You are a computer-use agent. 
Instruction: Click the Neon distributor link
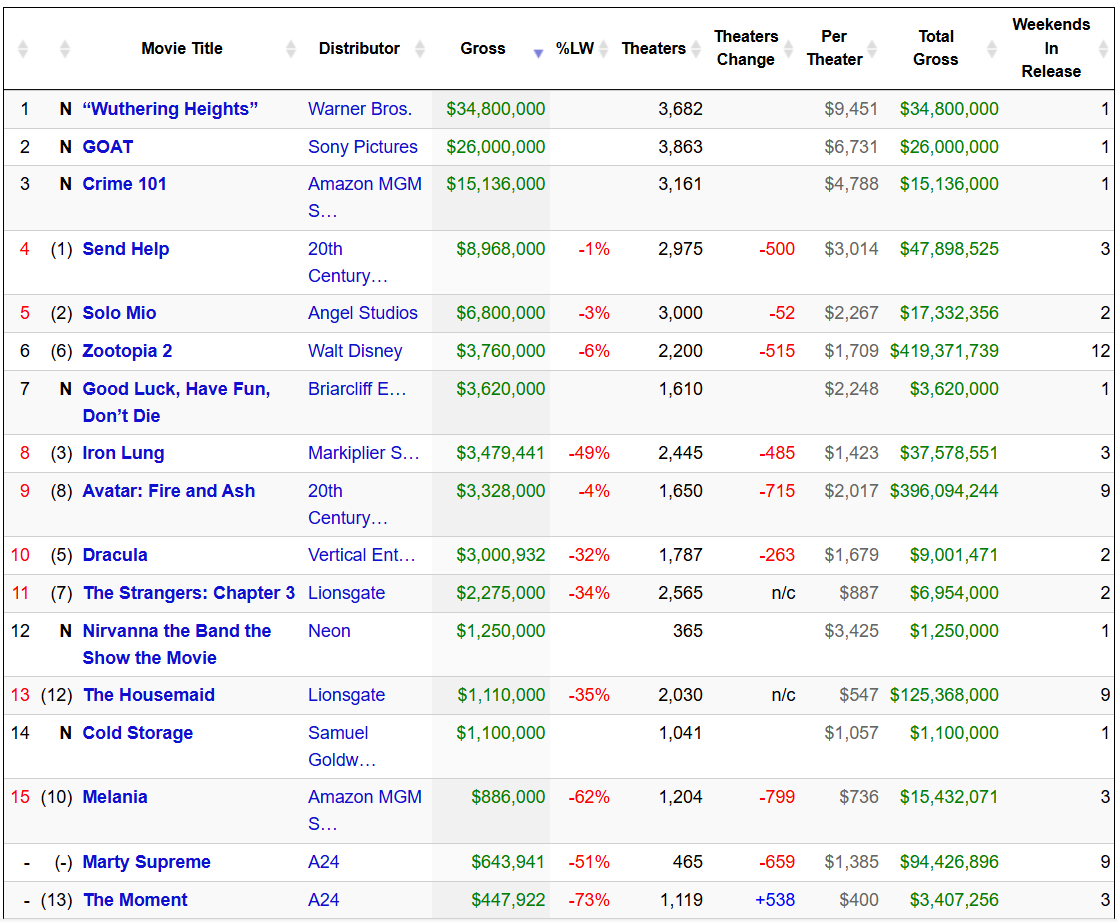click(329, 631)
